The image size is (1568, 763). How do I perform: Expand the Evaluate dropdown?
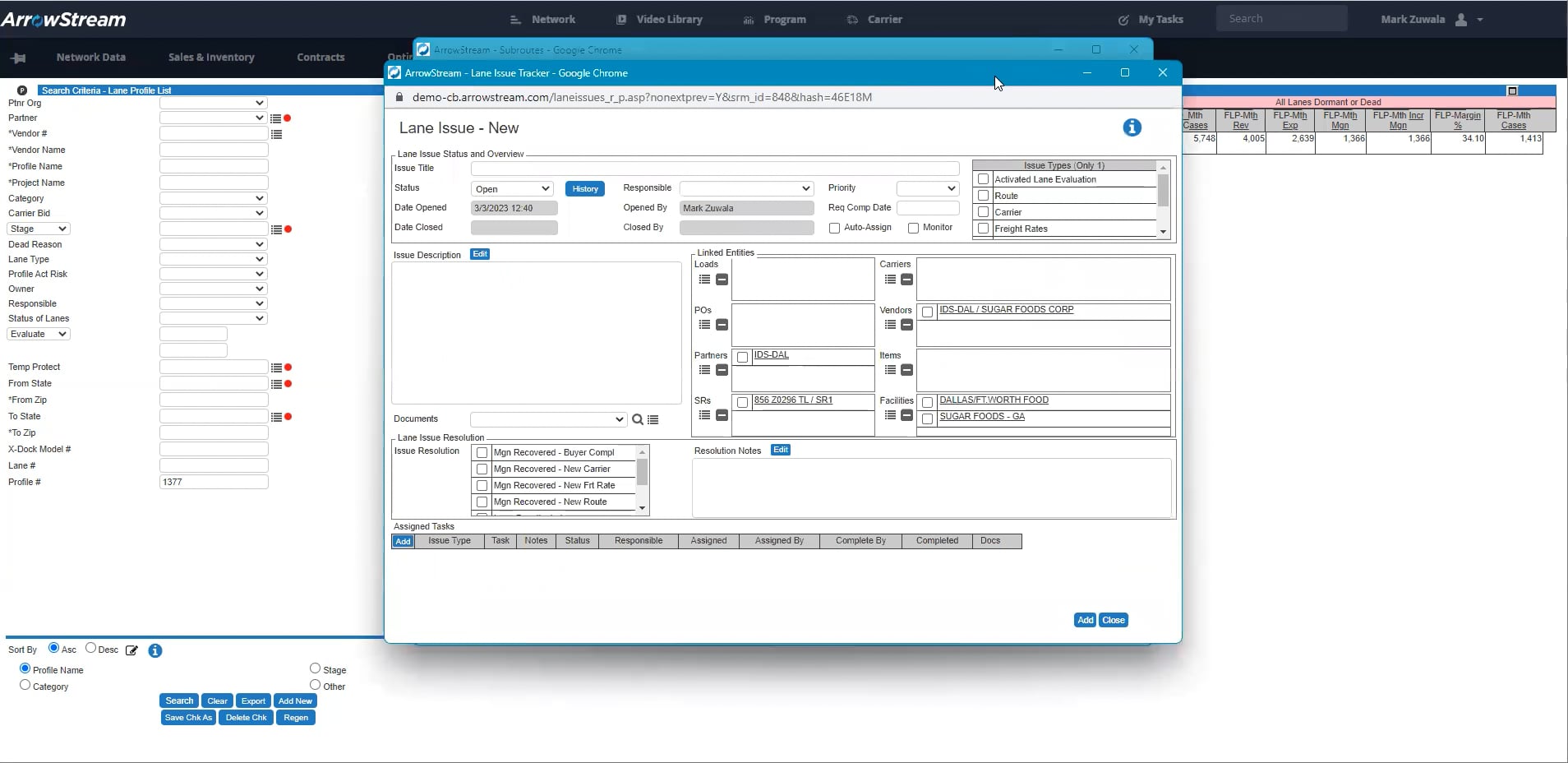(x=39, y=334)
